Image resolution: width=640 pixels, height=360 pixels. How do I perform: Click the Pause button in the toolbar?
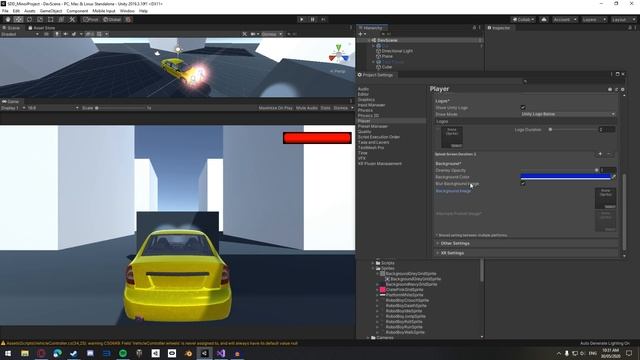[x=313, y=20]
